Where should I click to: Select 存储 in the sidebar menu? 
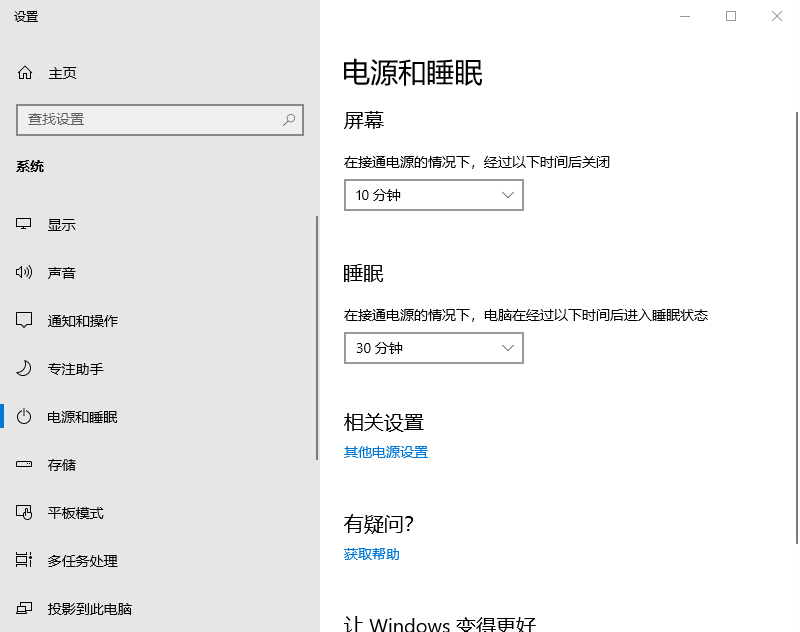pos(62,465)
